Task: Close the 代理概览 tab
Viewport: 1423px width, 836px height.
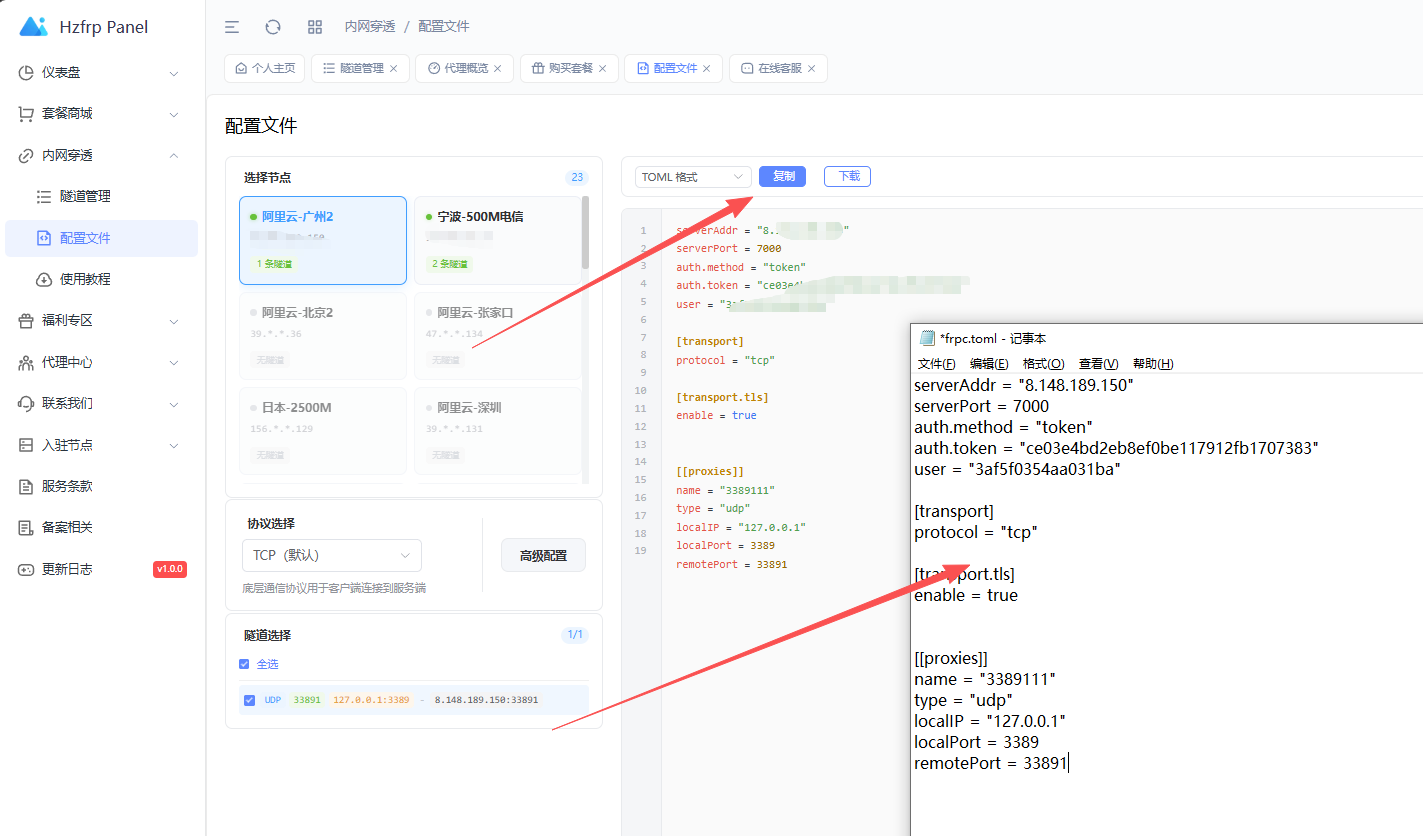Action: coord(498,69)
